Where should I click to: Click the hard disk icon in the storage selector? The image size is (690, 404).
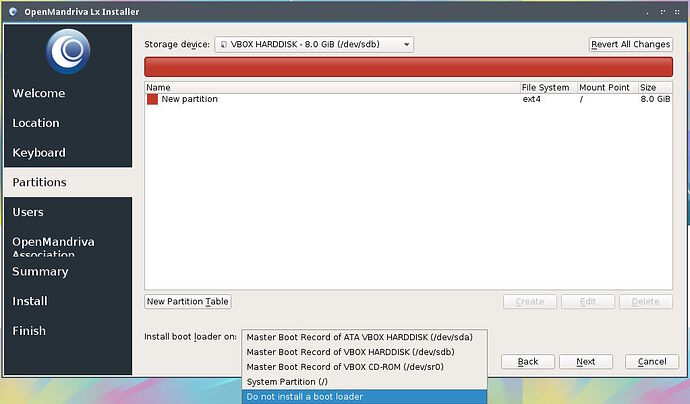coord(224,45)
